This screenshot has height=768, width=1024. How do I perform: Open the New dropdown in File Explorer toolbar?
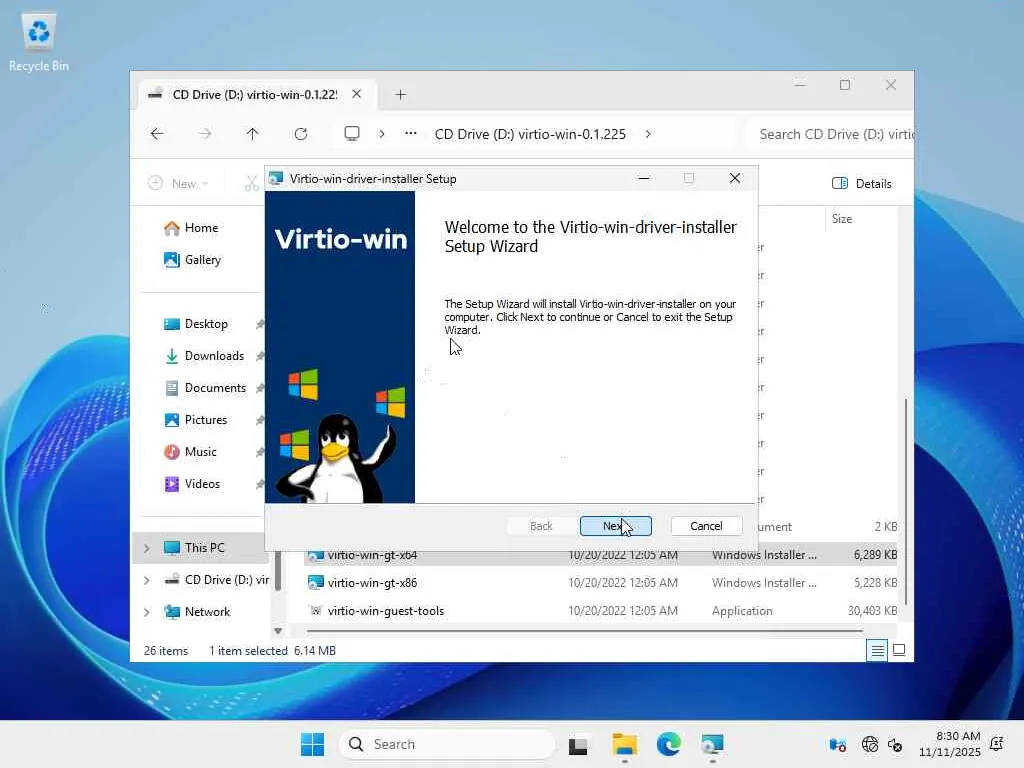coord(178,184)
